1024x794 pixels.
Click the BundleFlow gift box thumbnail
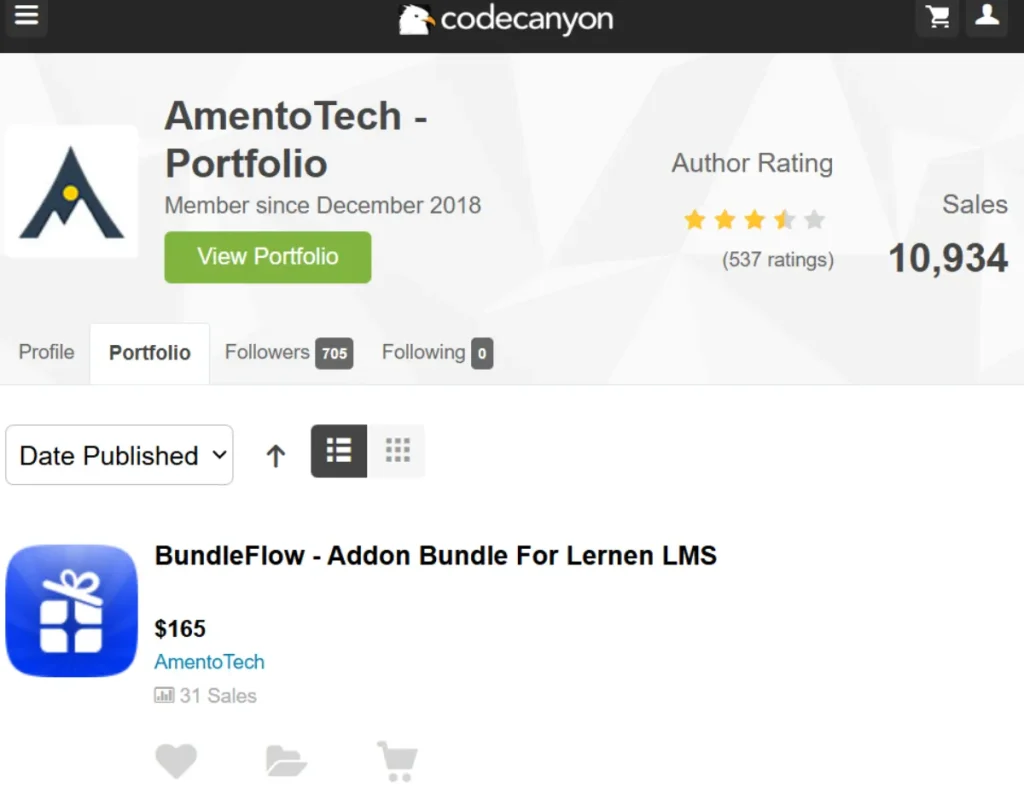[72, 611]
